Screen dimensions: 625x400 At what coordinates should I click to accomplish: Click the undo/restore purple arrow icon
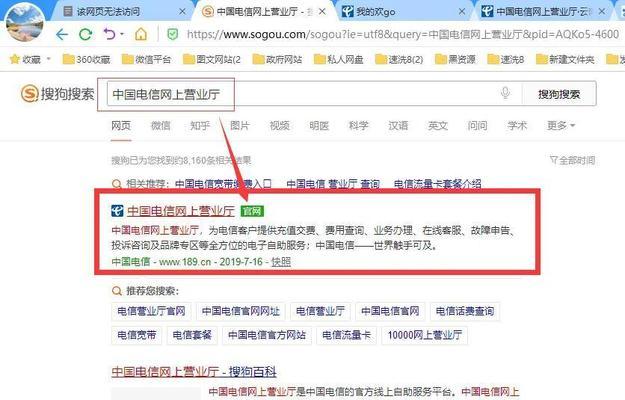(109, 34)
